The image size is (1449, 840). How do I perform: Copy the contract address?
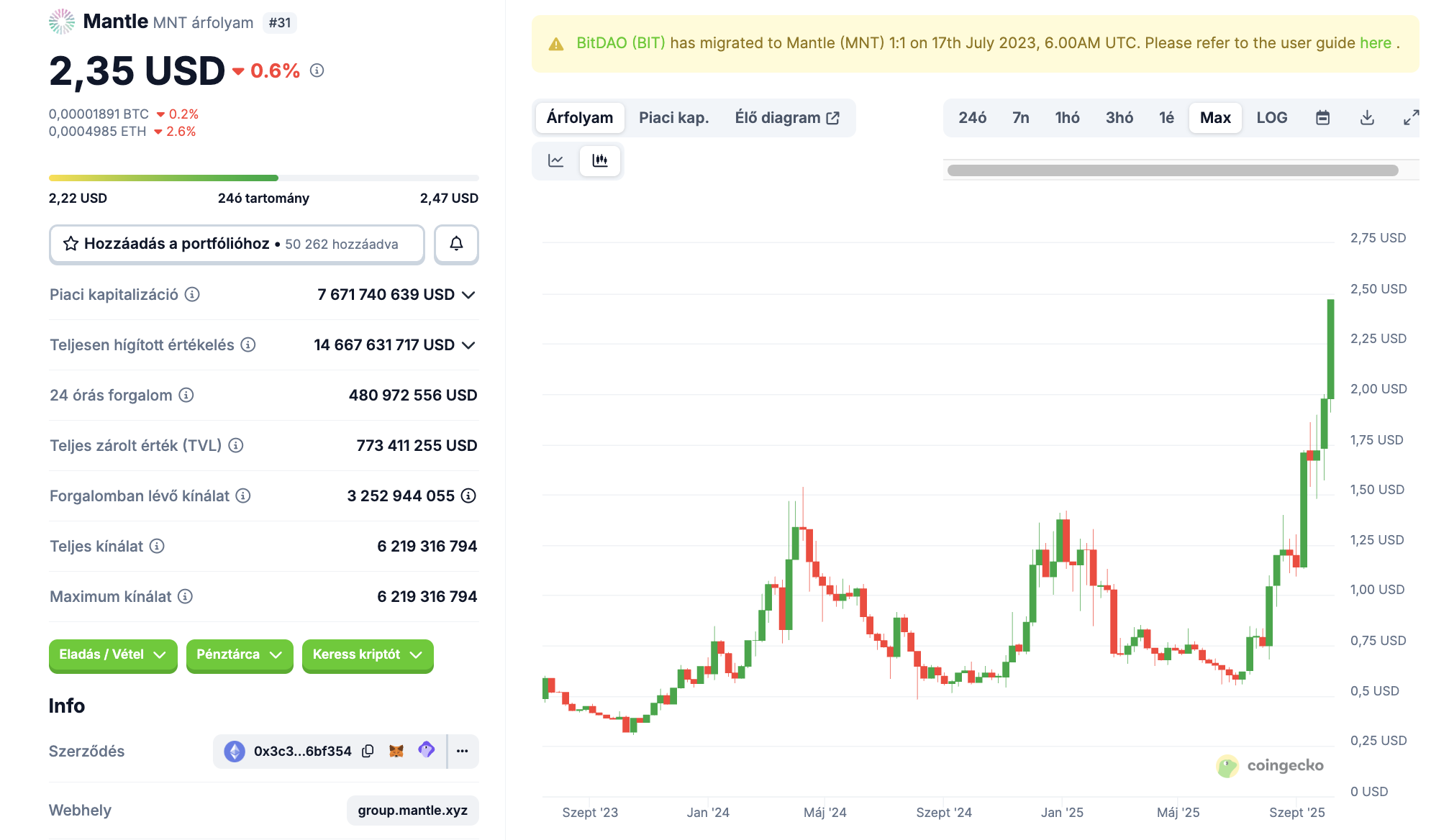tap(368, 751)
